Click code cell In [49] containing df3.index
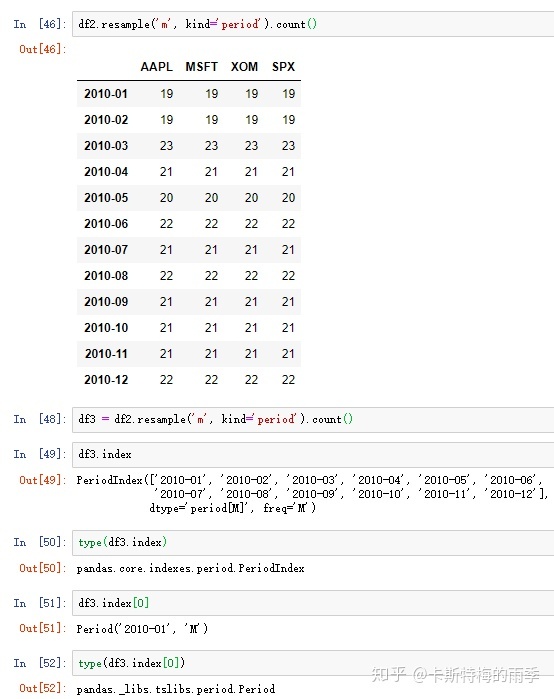 [x=313, y=455]
